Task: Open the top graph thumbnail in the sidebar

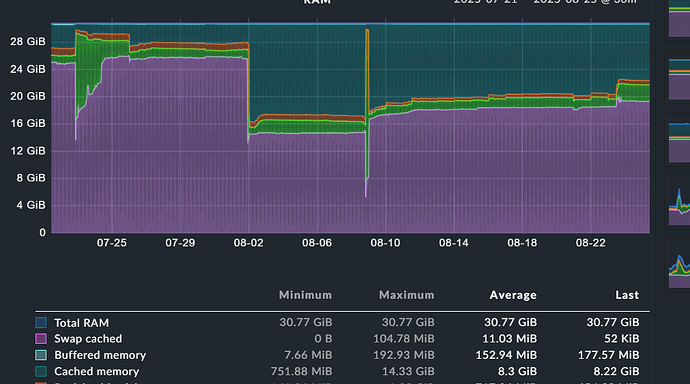Action: (x=678, y=18)
